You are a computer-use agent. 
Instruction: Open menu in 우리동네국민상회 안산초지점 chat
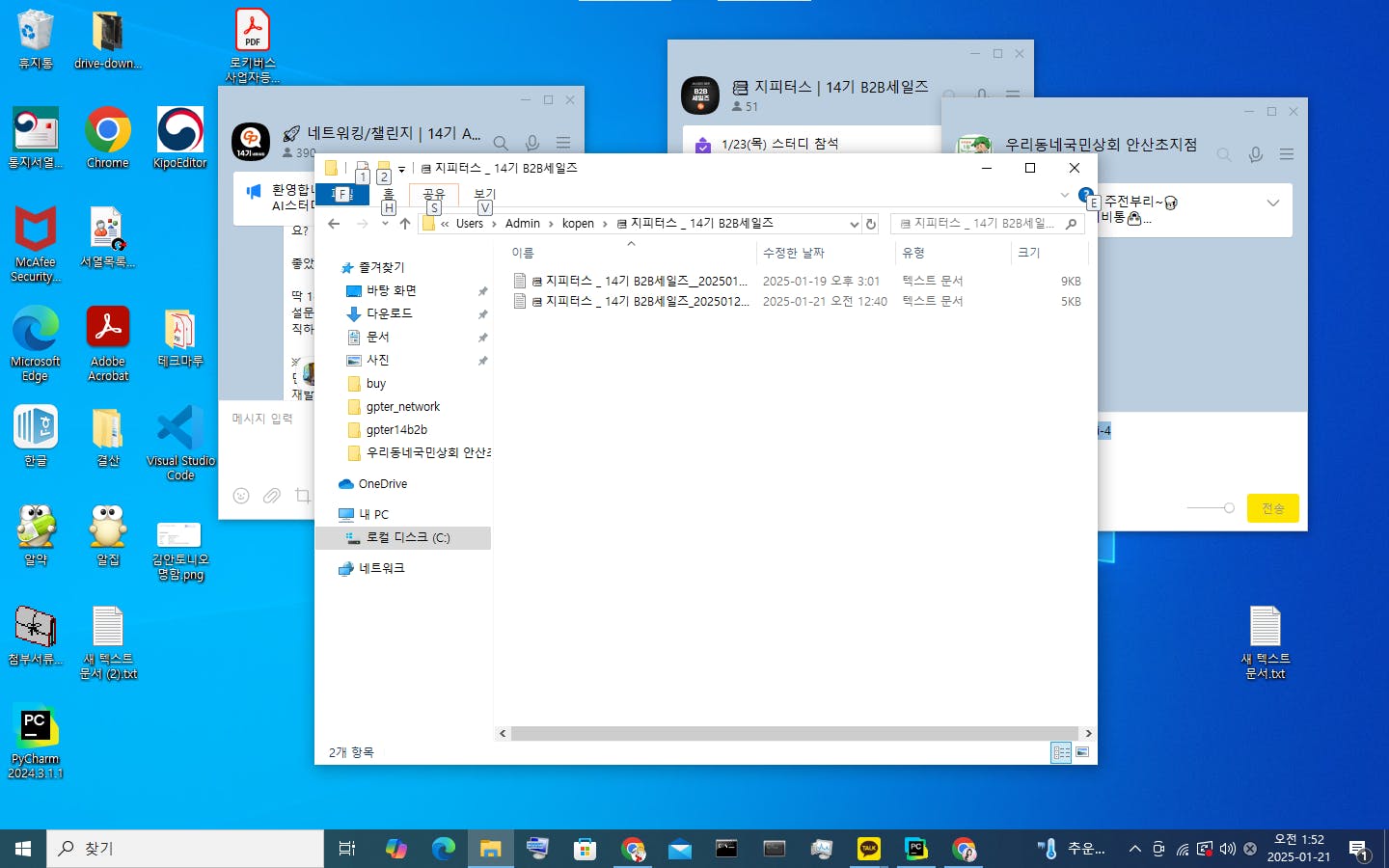[x=1287, y=154]
